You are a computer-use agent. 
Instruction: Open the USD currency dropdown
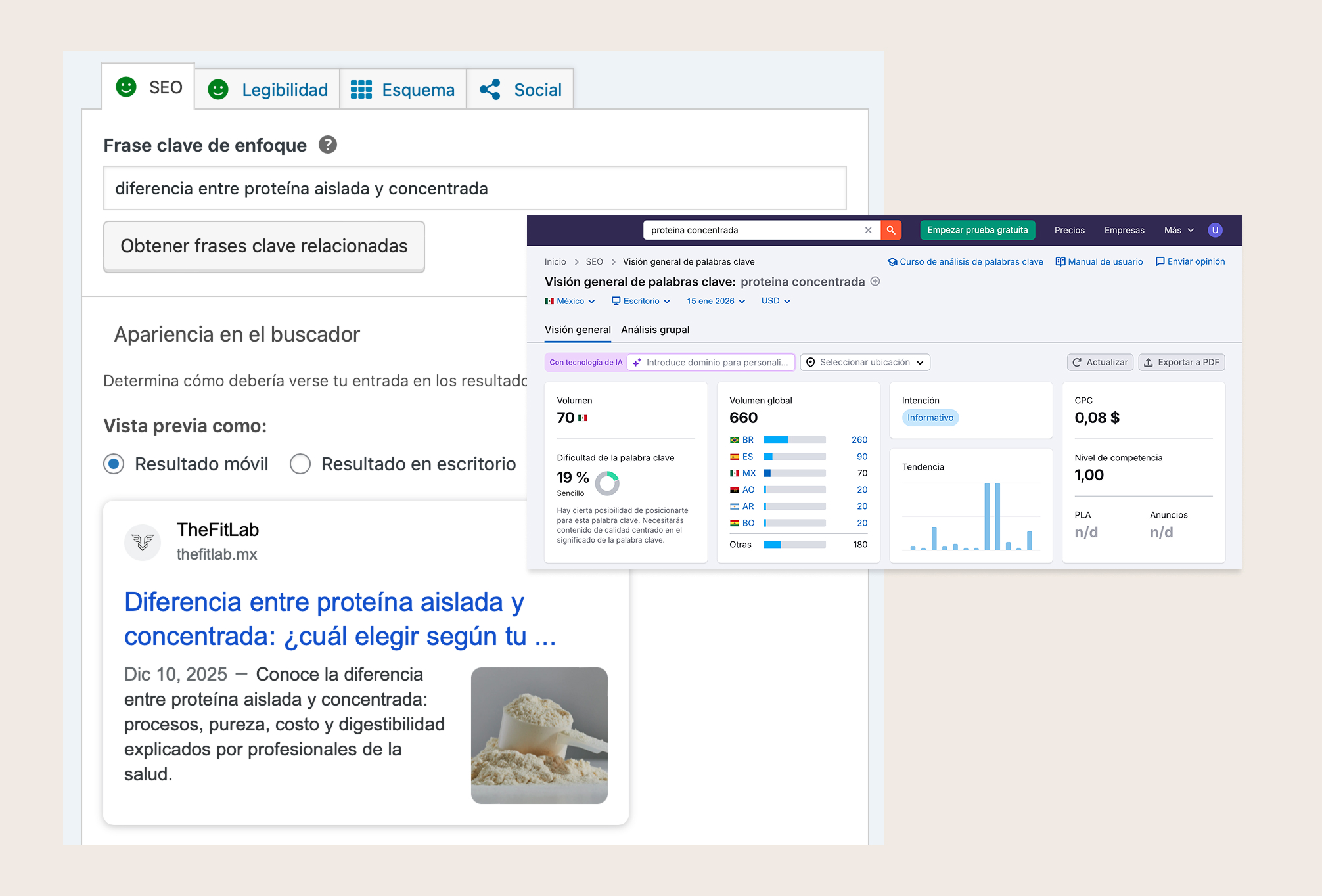click(775, 301)
